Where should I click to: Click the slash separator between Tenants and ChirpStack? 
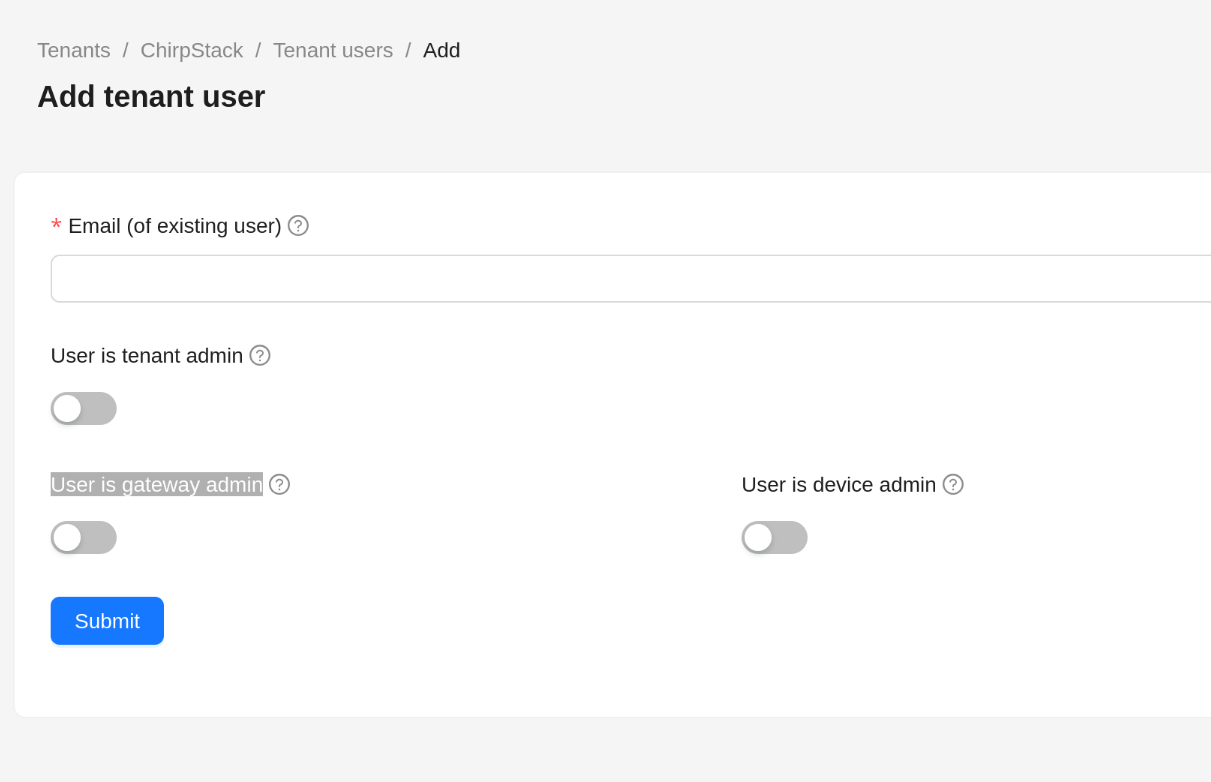(125, 51)
